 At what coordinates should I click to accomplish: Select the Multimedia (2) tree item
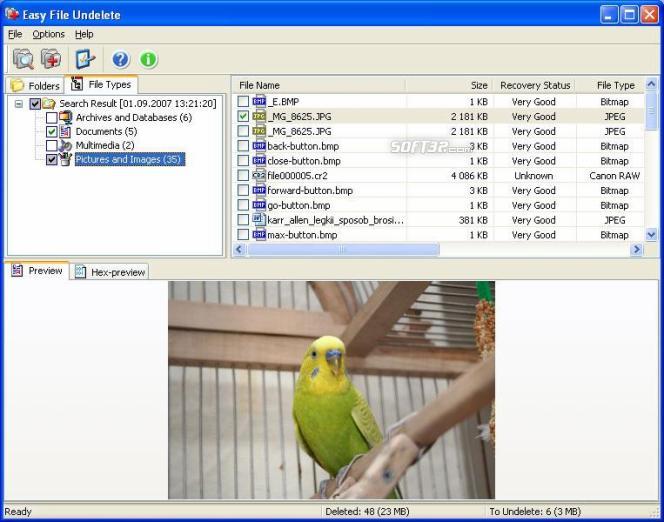coord(105,145)
